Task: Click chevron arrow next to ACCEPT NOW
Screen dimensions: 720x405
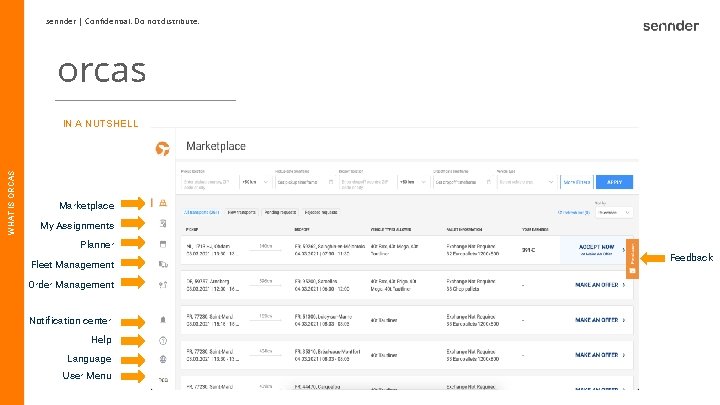Action: (x=624, y=250)
